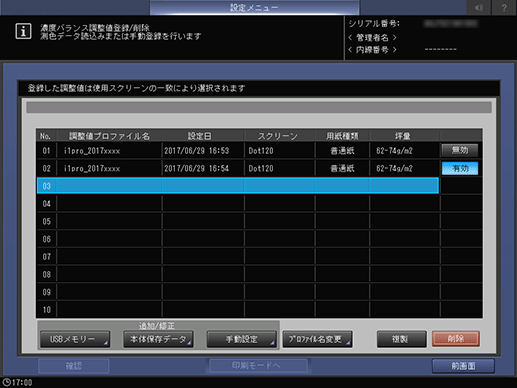Open 手動設定 option
The width and height of the screenshot is (517, 388).
pyautogui.click(x=241, y=339)
